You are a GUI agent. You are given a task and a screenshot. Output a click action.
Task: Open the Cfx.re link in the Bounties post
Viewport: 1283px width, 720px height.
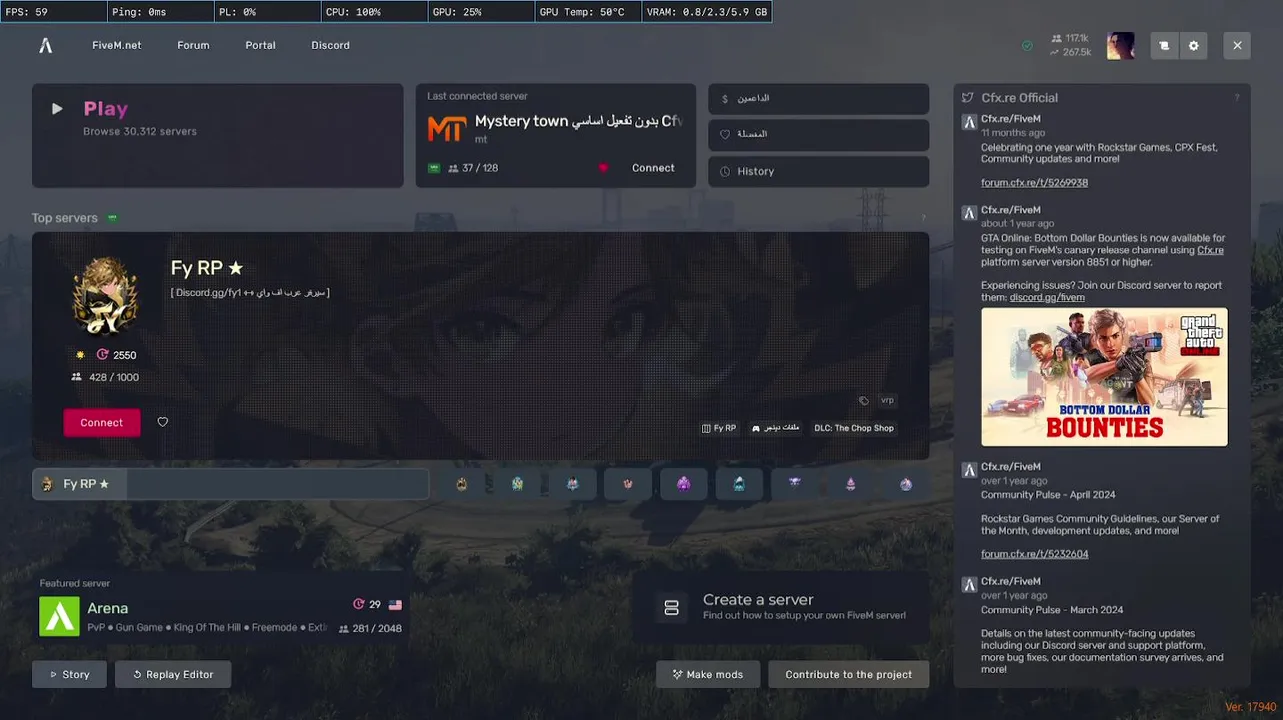[1210, 250]
